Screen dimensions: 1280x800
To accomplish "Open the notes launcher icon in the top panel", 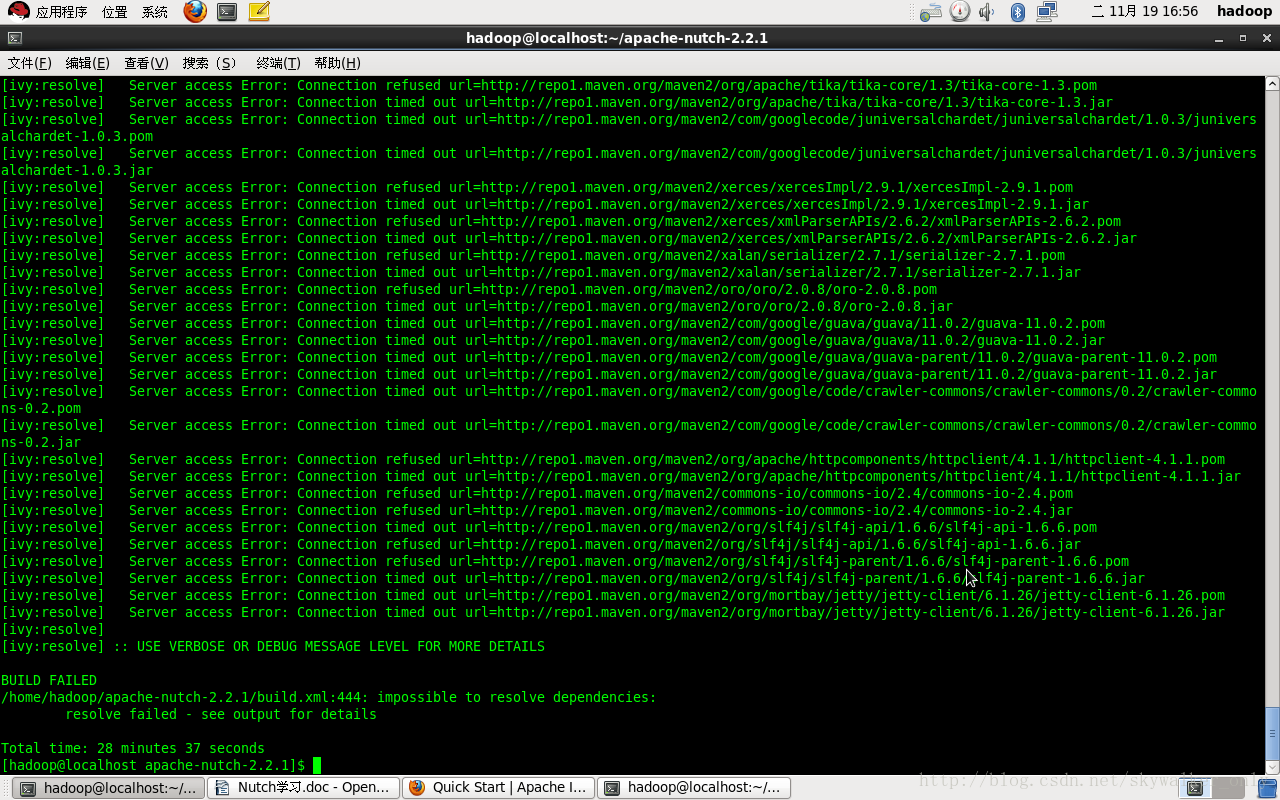I will click(258, 12).
